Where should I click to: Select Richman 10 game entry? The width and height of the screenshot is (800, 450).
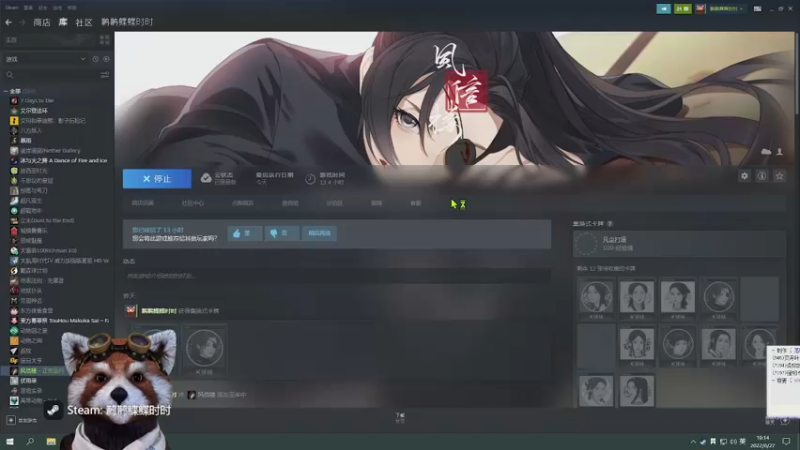click(x=48, y=251)
